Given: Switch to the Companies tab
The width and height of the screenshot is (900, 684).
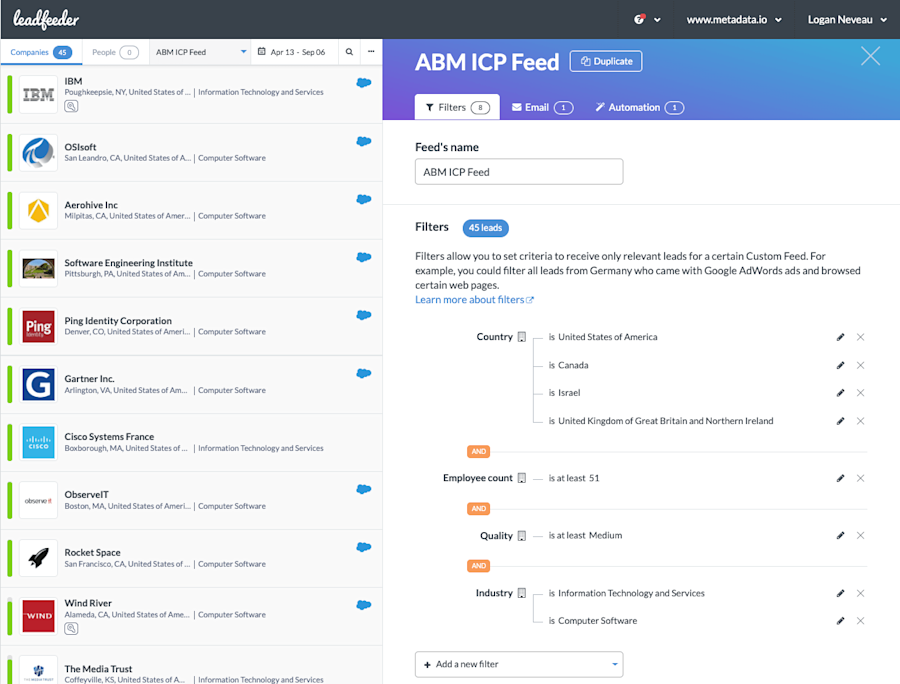Looking at the screenshot, I should click(x=41, y=52).
